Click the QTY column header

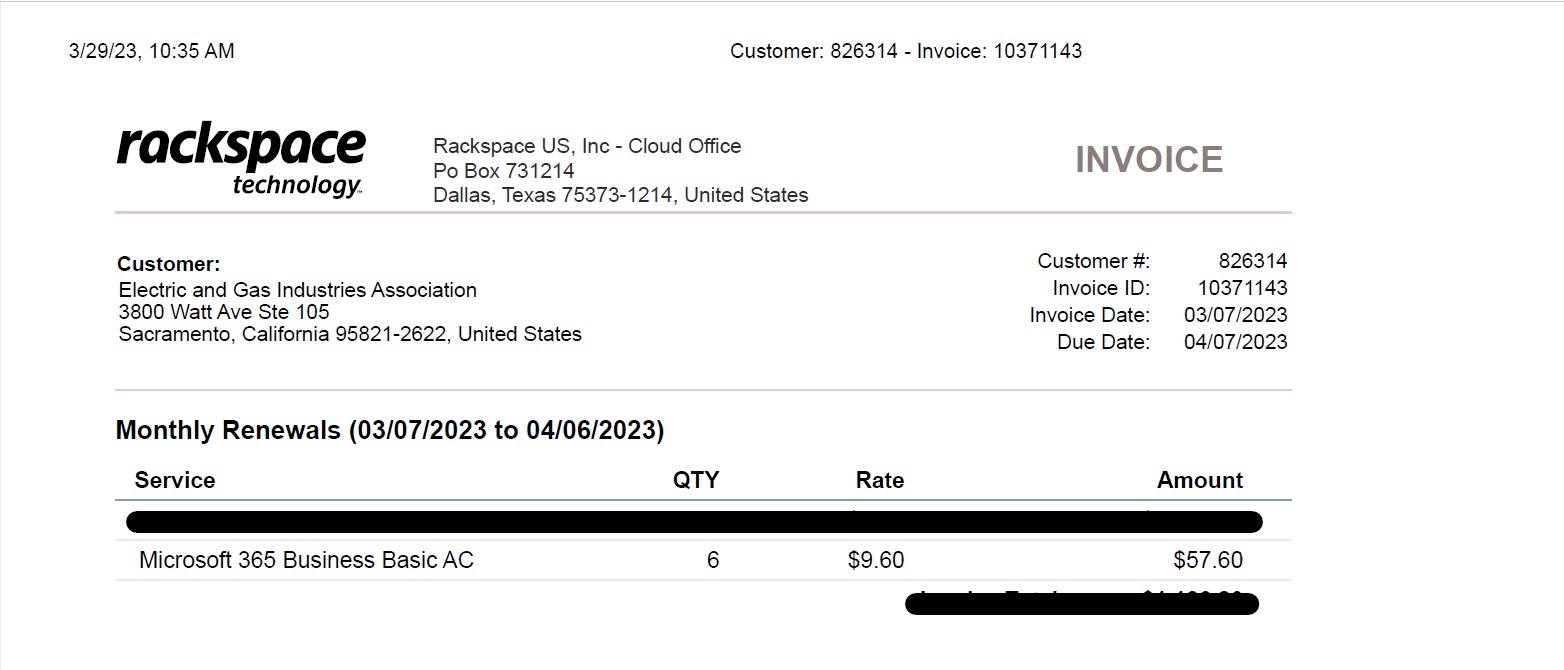(x=695, y=480)
